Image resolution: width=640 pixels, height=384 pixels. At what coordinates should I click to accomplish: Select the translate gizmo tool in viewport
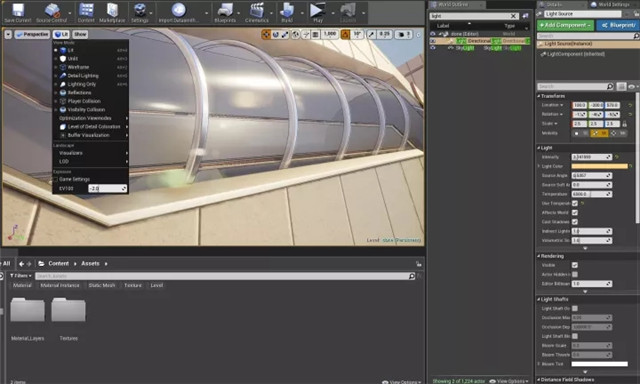click(x=266, y=35)
